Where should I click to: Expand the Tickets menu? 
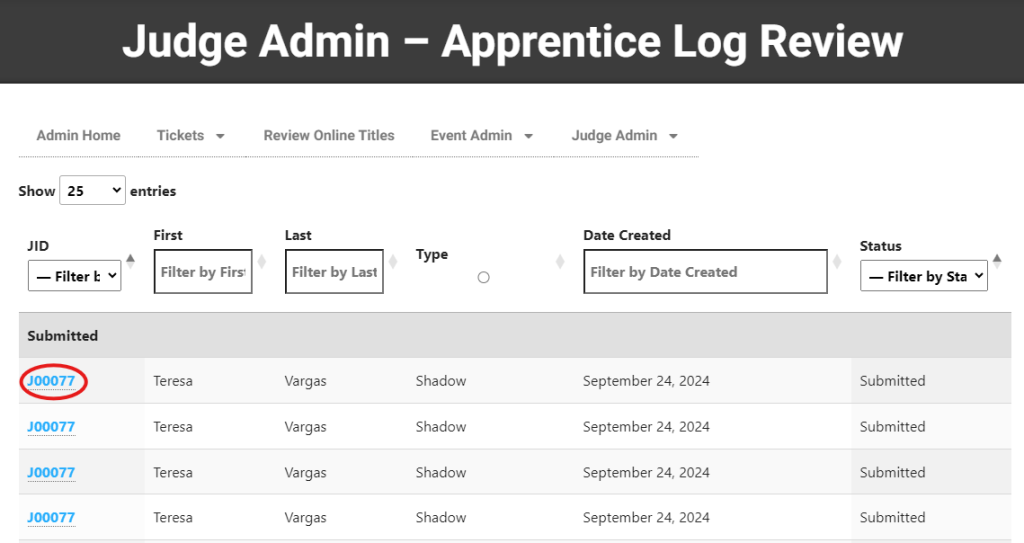(x=190, y=136)
